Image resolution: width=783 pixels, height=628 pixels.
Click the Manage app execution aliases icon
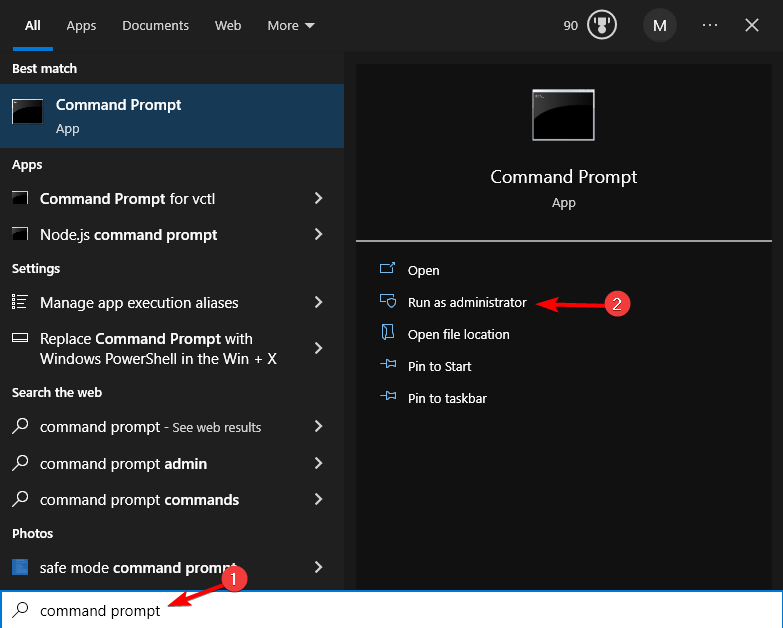20,302
